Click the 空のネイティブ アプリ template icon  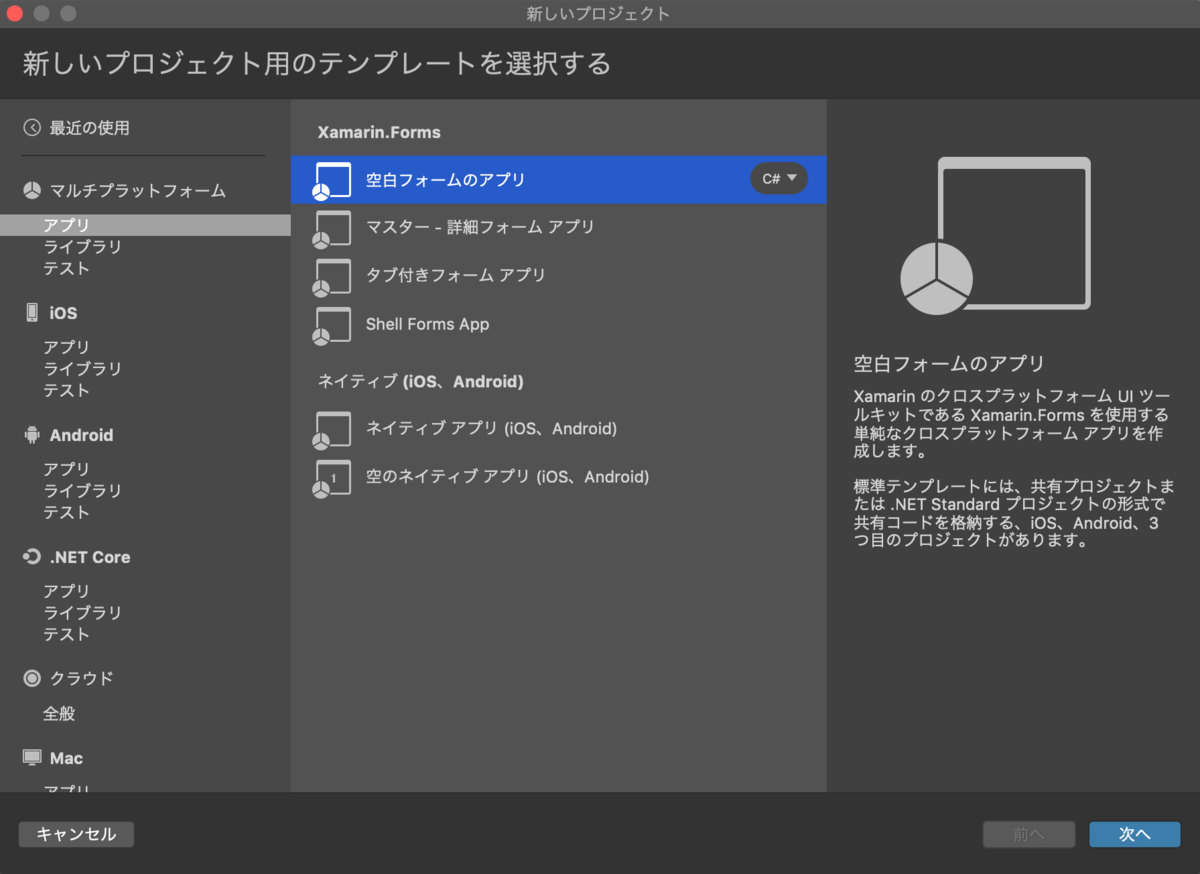(331, 478)
